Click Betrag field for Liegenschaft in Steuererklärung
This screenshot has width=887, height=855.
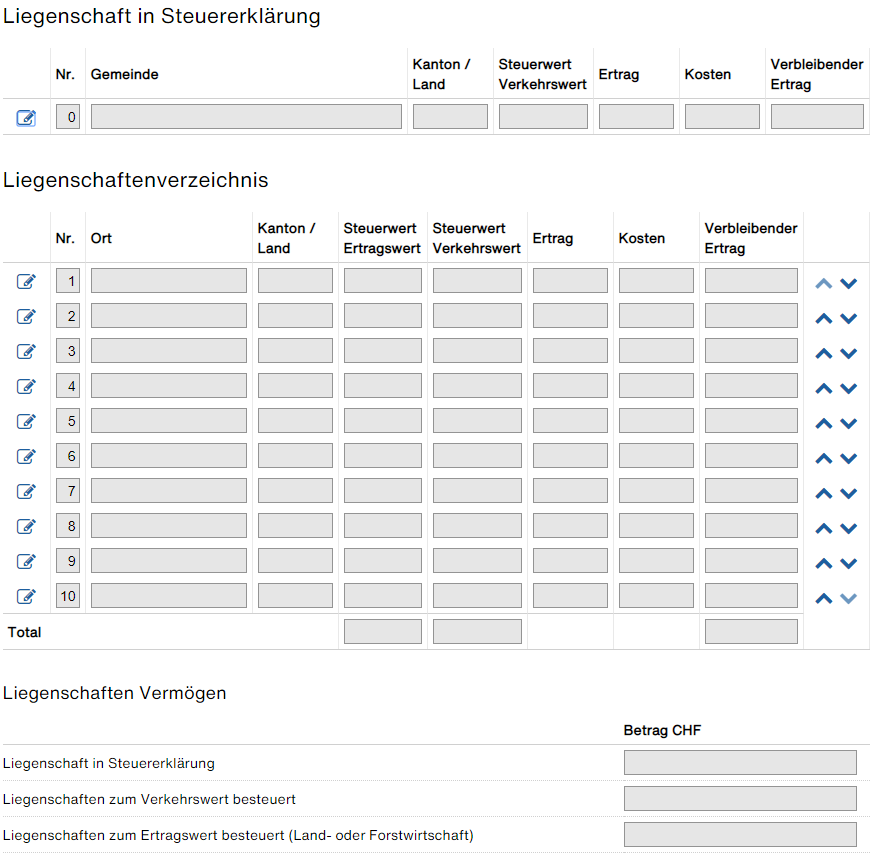(740, 763)
